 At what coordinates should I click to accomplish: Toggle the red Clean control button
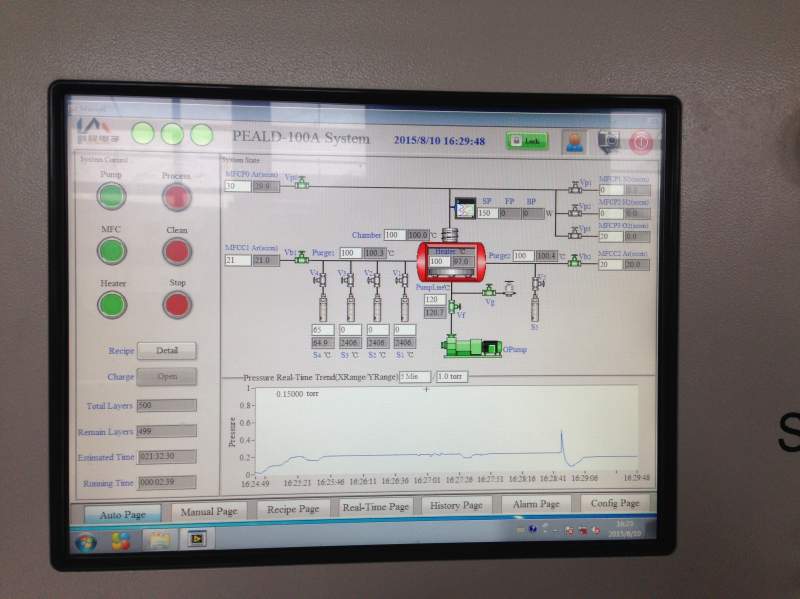177,252
